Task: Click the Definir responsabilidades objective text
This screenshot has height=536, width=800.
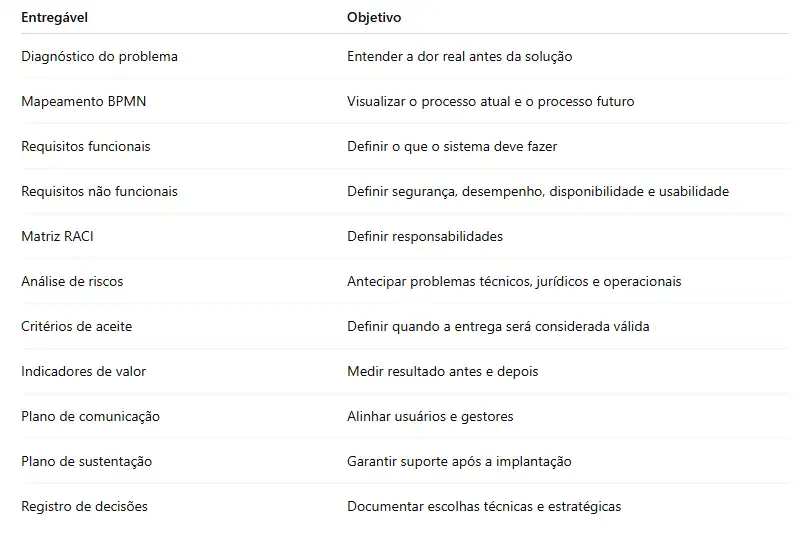Action: [x=425, y=236]
